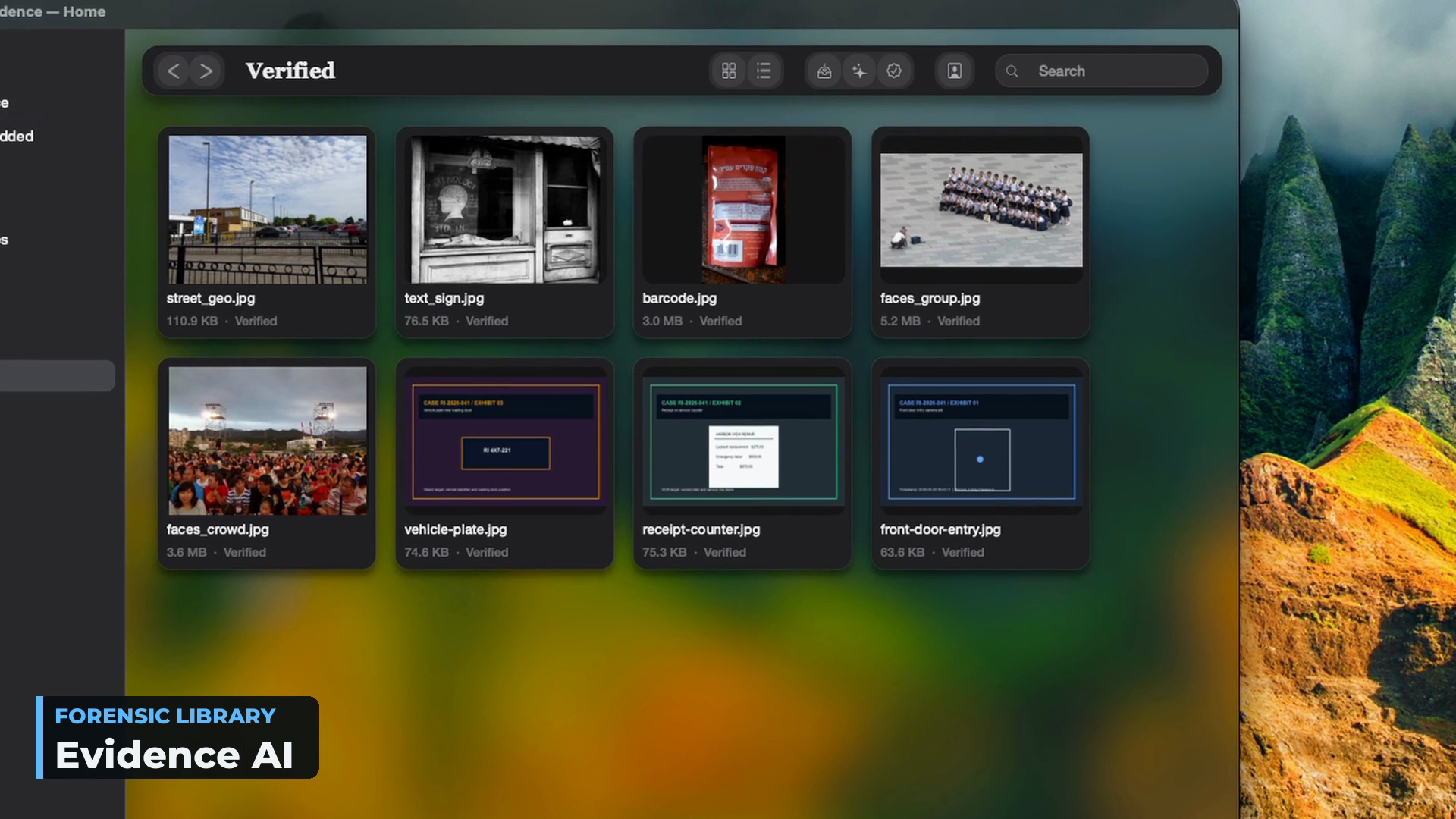The width and height of the screenshot is (1456, 819).
Task: Open the text_sign.jpg storefront thumbnail
Action: click(x=505, y=209)
